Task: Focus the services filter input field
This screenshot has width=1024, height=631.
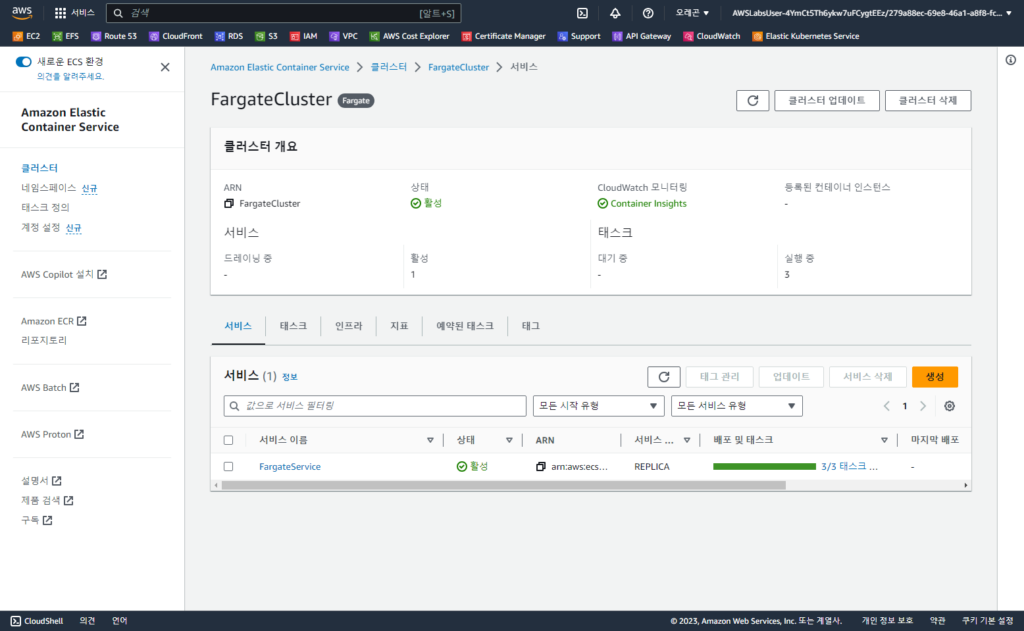Action: tap(375, 406)
